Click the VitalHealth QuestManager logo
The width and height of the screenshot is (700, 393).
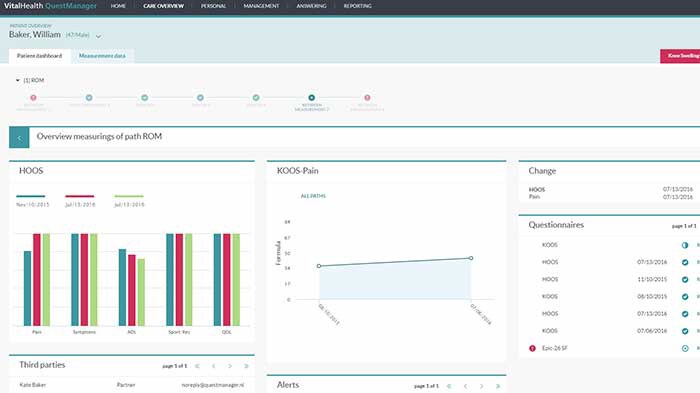click(x=50, y=6)
